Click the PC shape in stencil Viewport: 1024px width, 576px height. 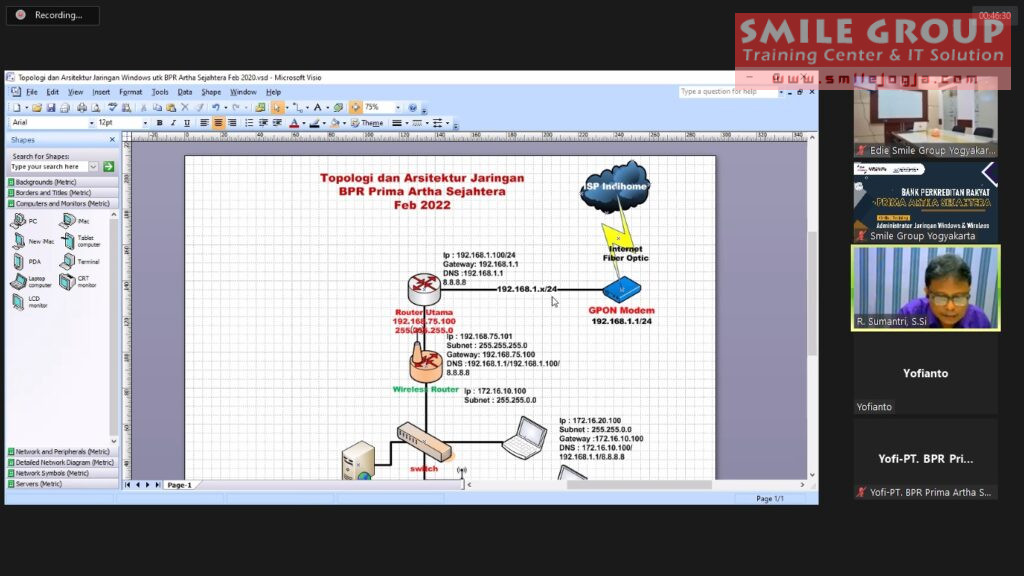point(19,221)
